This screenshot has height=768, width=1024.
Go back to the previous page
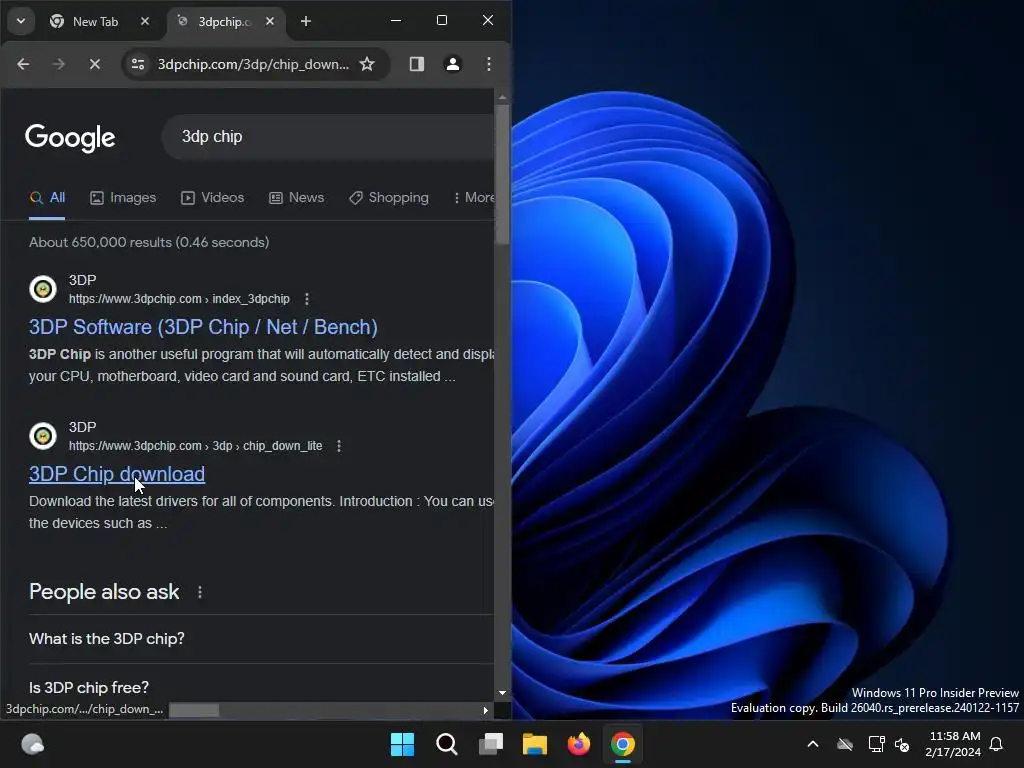[x=23, y=64]
